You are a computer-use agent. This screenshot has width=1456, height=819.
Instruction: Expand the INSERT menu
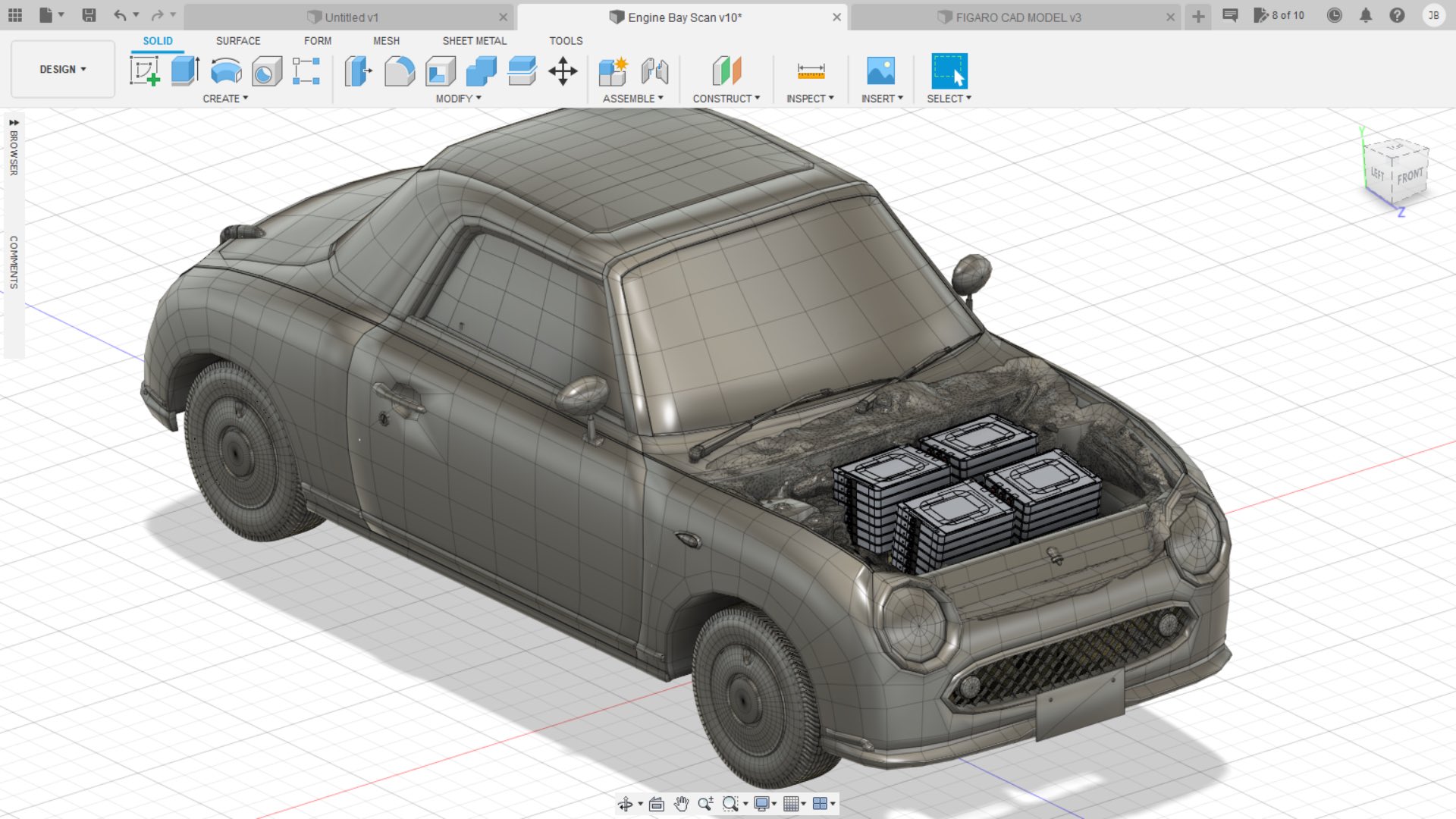pyautogui.click(x=882, y=99)
